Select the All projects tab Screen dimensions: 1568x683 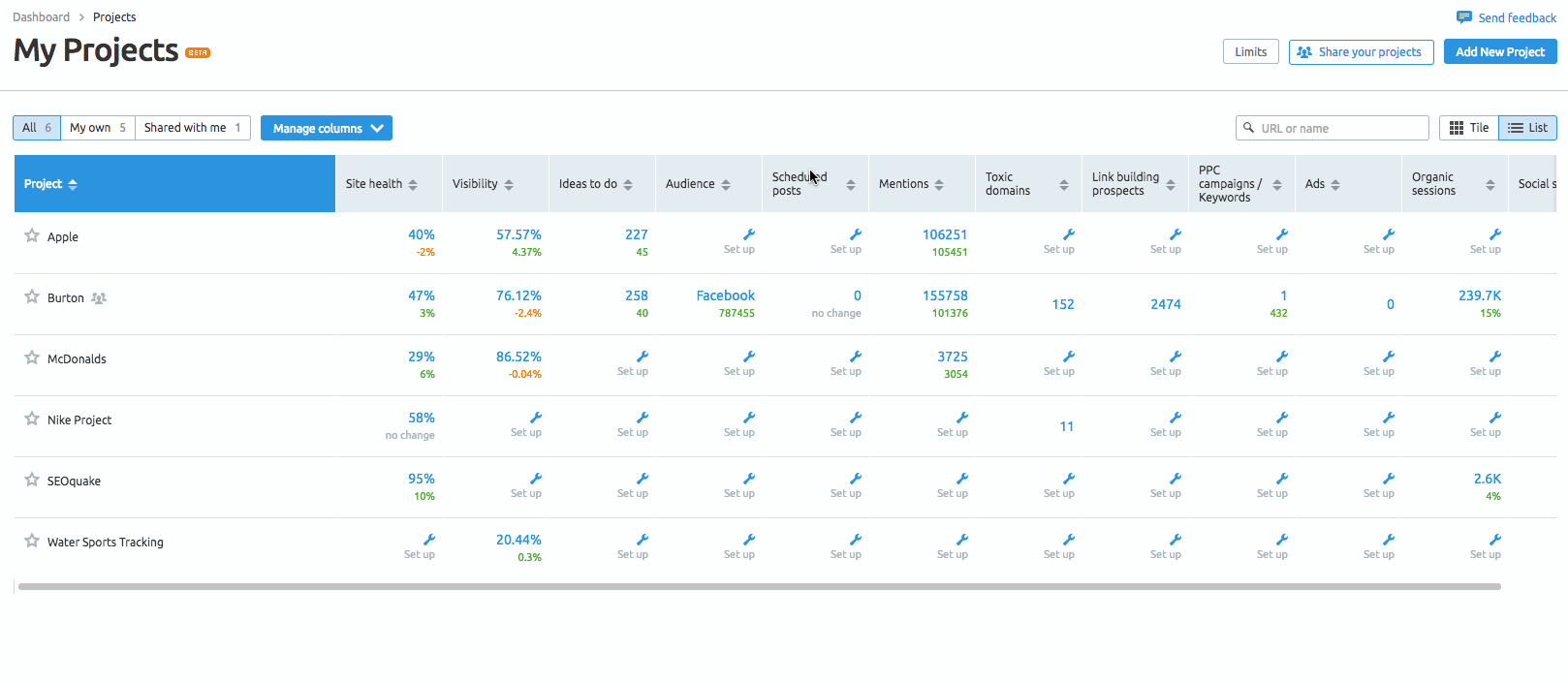click(37, 128)
